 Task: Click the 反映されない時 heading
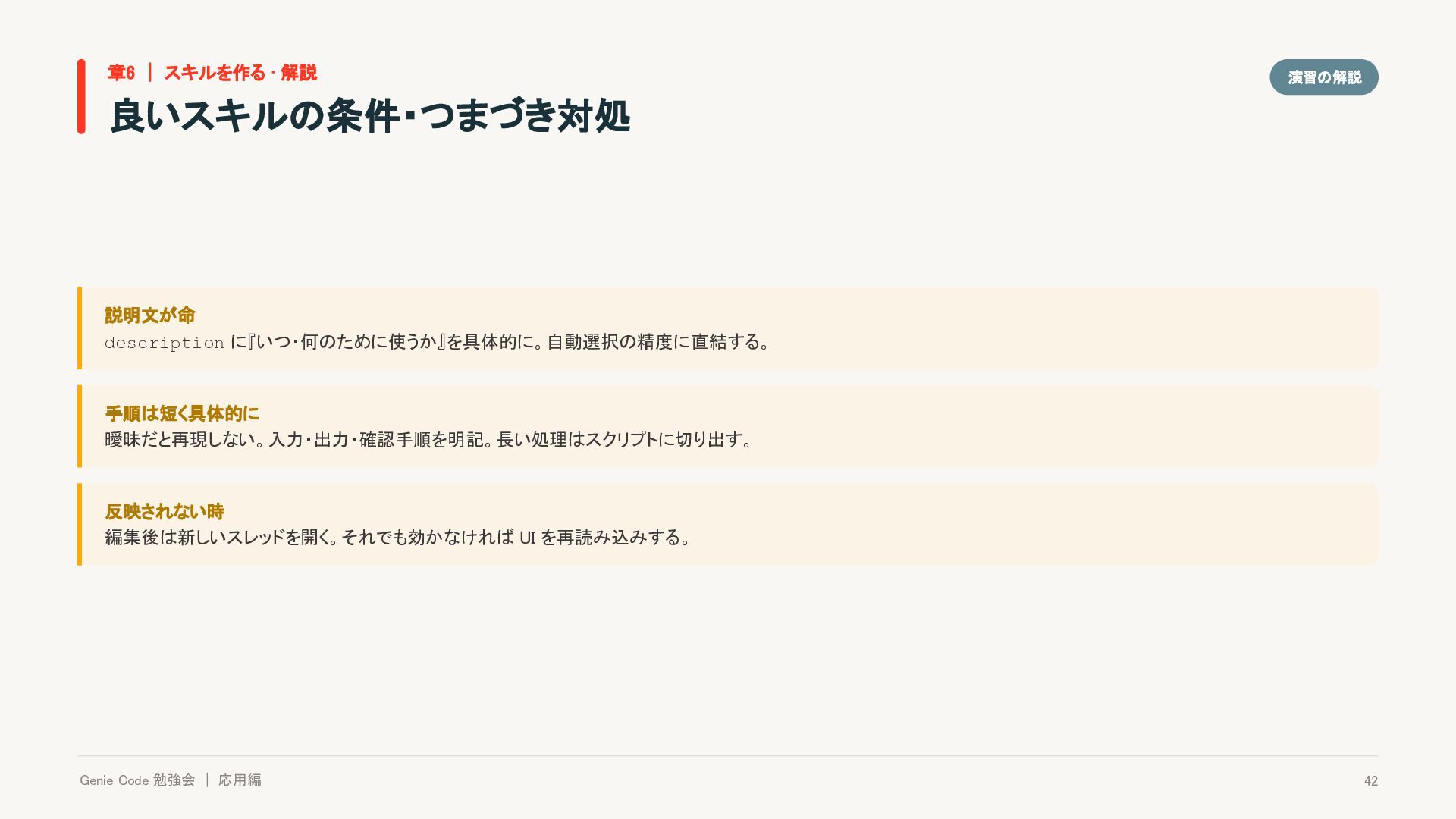(165, 512)
